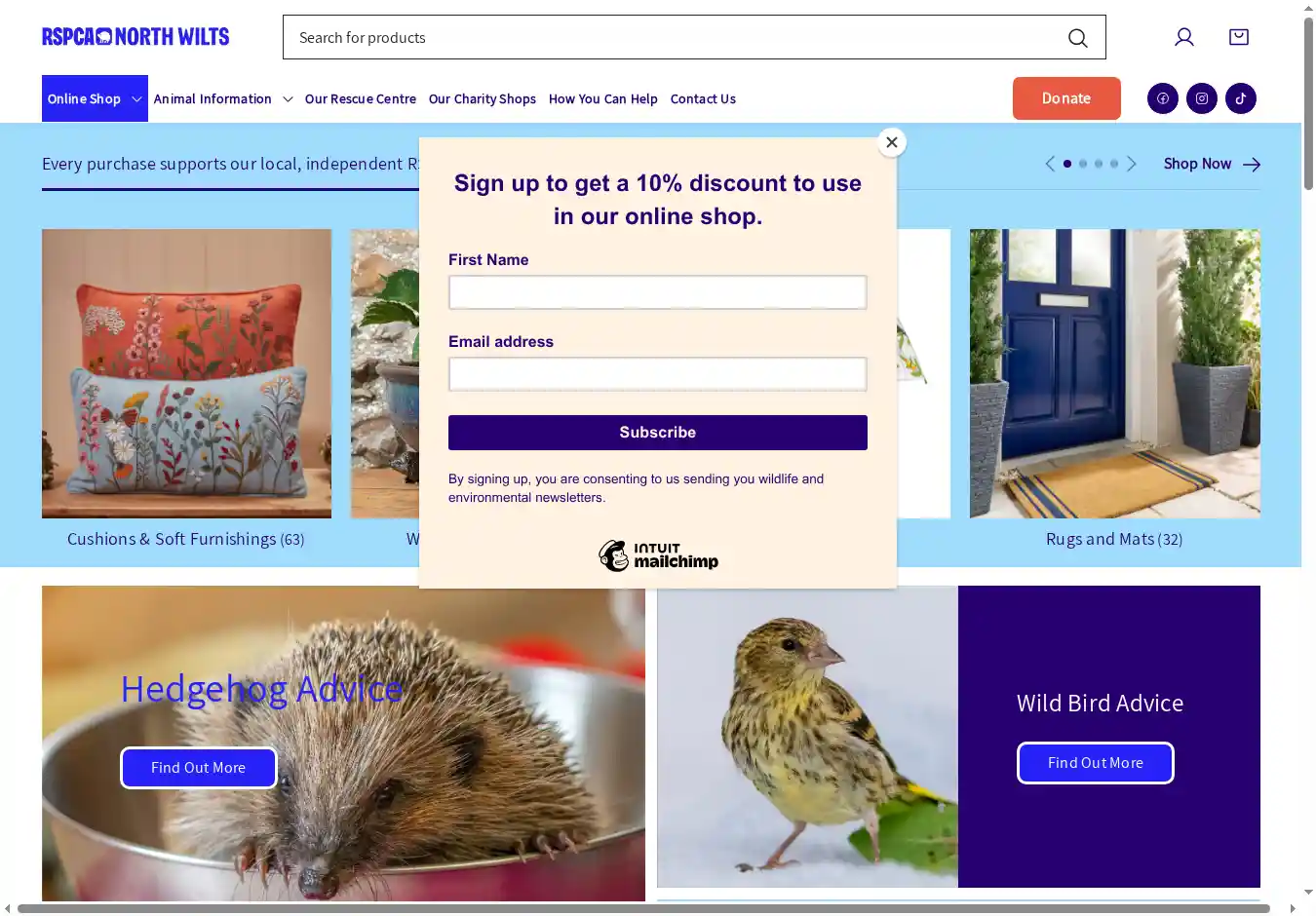Open the user account icon
This screenshot has height=916, width=1316.
(x=1184, y=37)
